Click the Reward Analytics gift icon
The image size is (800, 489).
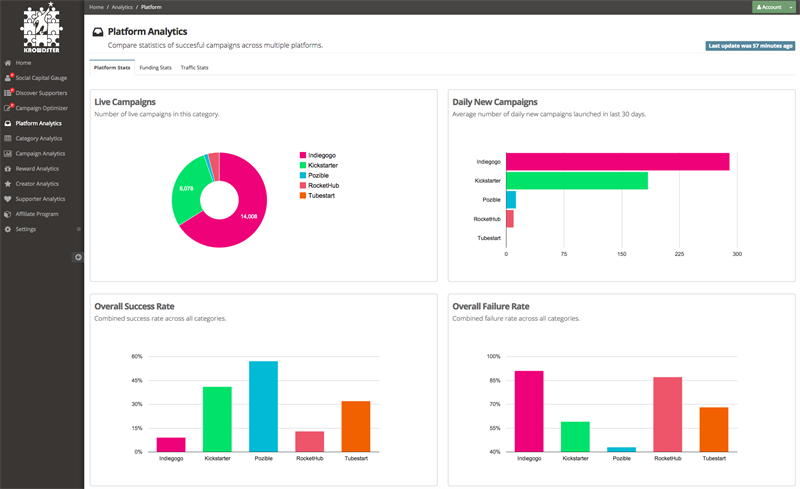click(8, 169)
